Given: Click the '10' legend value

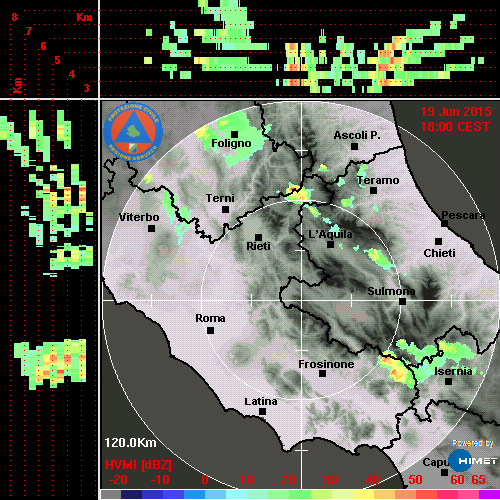Looking at the screenshot, I should point(247,480).
